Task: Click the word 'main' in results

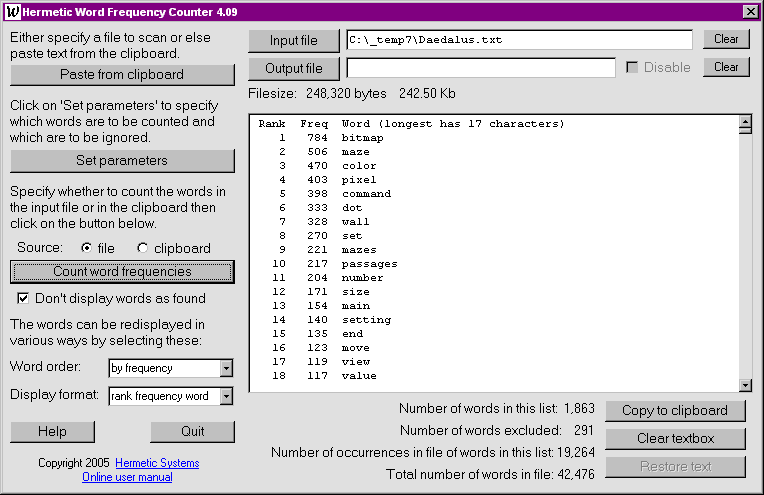Action: [x=356, y=306]
